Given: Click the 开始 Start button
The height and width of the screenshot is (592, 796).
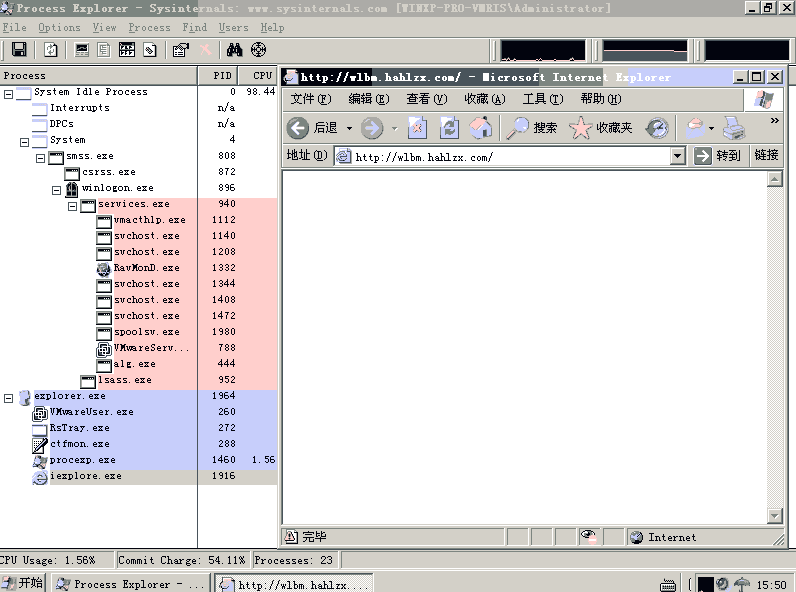Looking at the screenshot, I should click(x=23, y=583).
